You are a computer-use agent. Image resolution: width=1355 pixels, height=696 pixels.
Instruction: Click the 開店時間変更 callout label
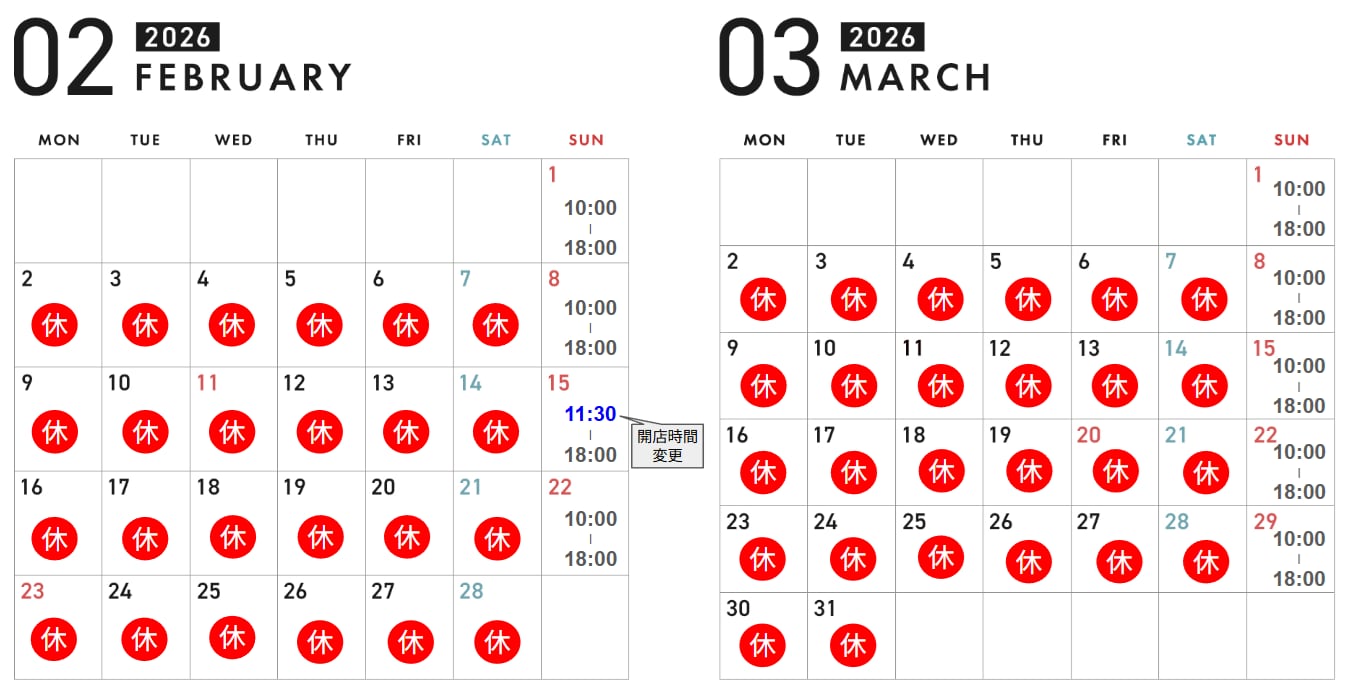tap(667, 445)
